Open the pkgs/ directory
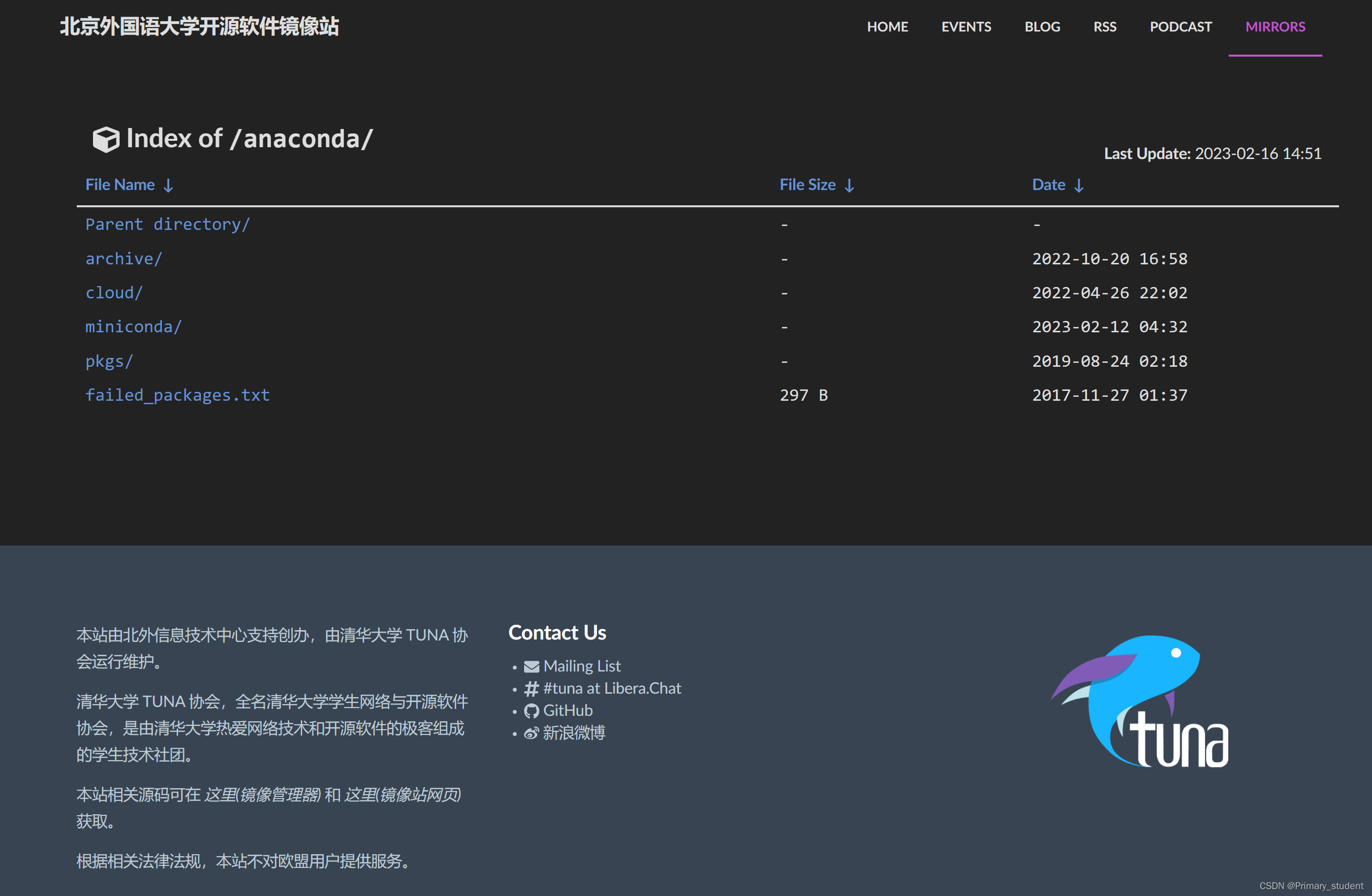The image size is (1372, 896). click(x=108, y=360)
